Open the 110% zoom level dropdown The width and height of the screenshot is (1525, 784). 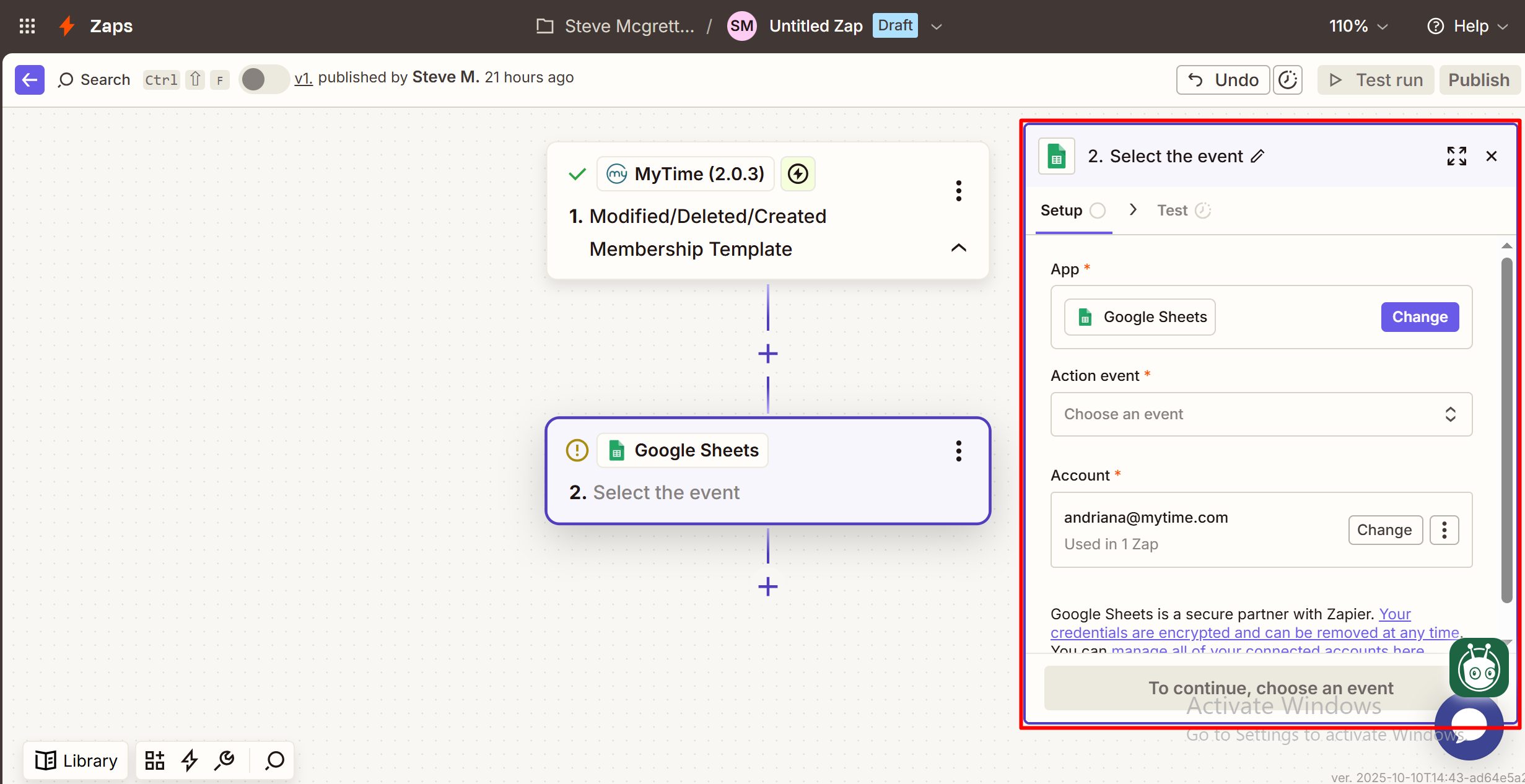(x=1358, y=26)
